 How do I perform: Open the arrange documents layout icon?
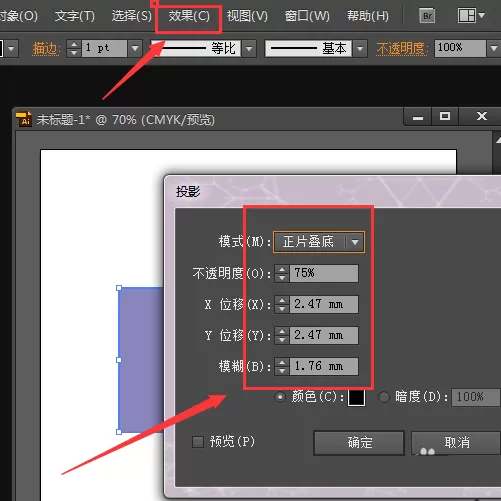point(471,16)
